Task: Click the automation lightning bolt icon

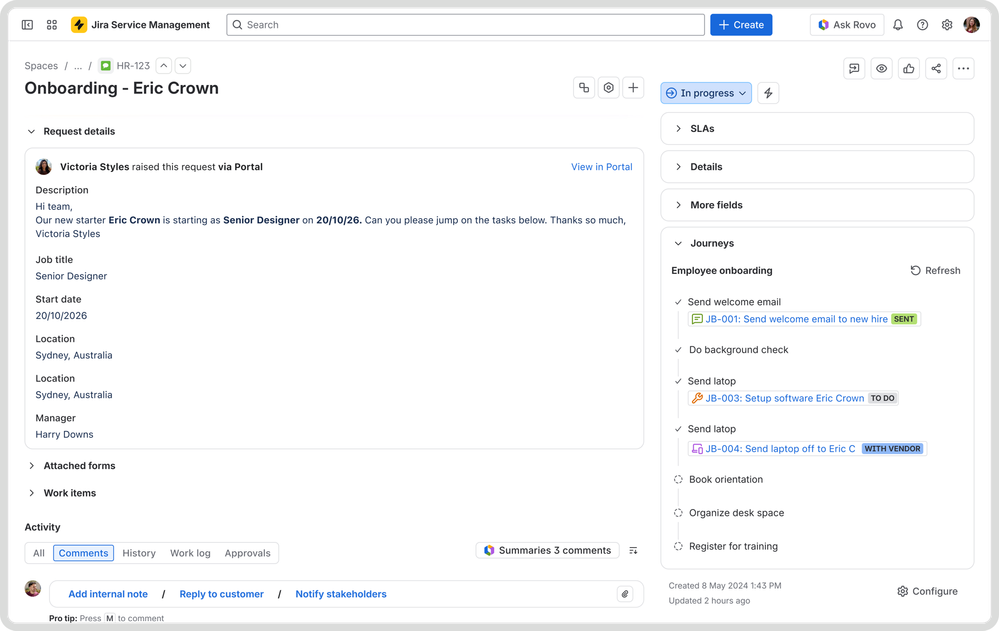Action: (768, 93)
